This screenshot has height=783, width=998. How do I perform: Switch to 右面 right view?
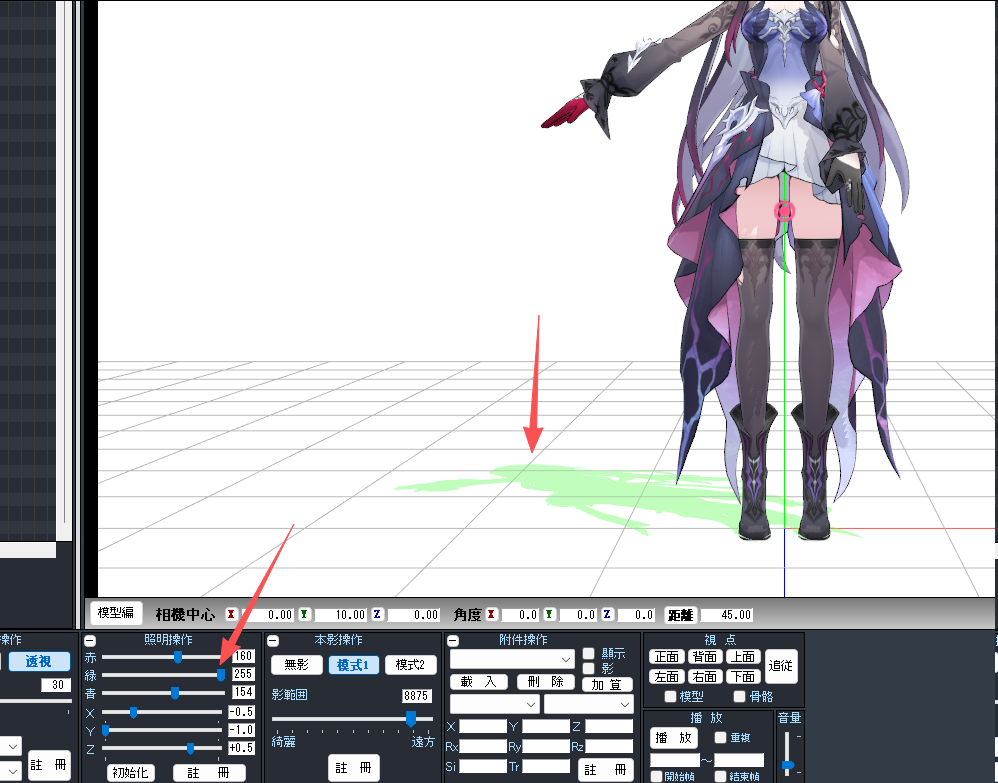[x=705, y=676]
